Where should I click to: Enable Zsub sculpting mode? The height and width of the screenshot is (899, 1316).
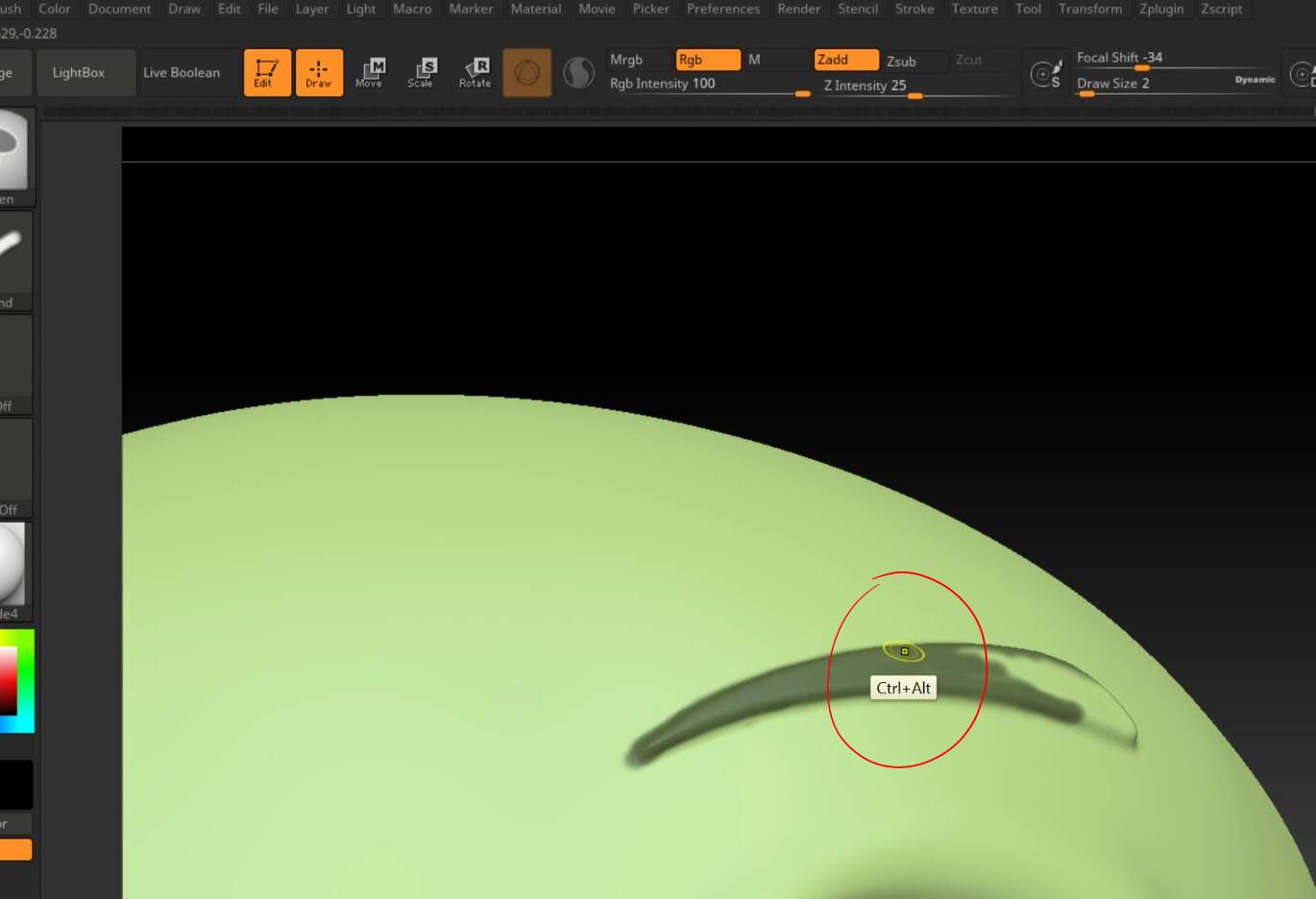coord(901,61)
